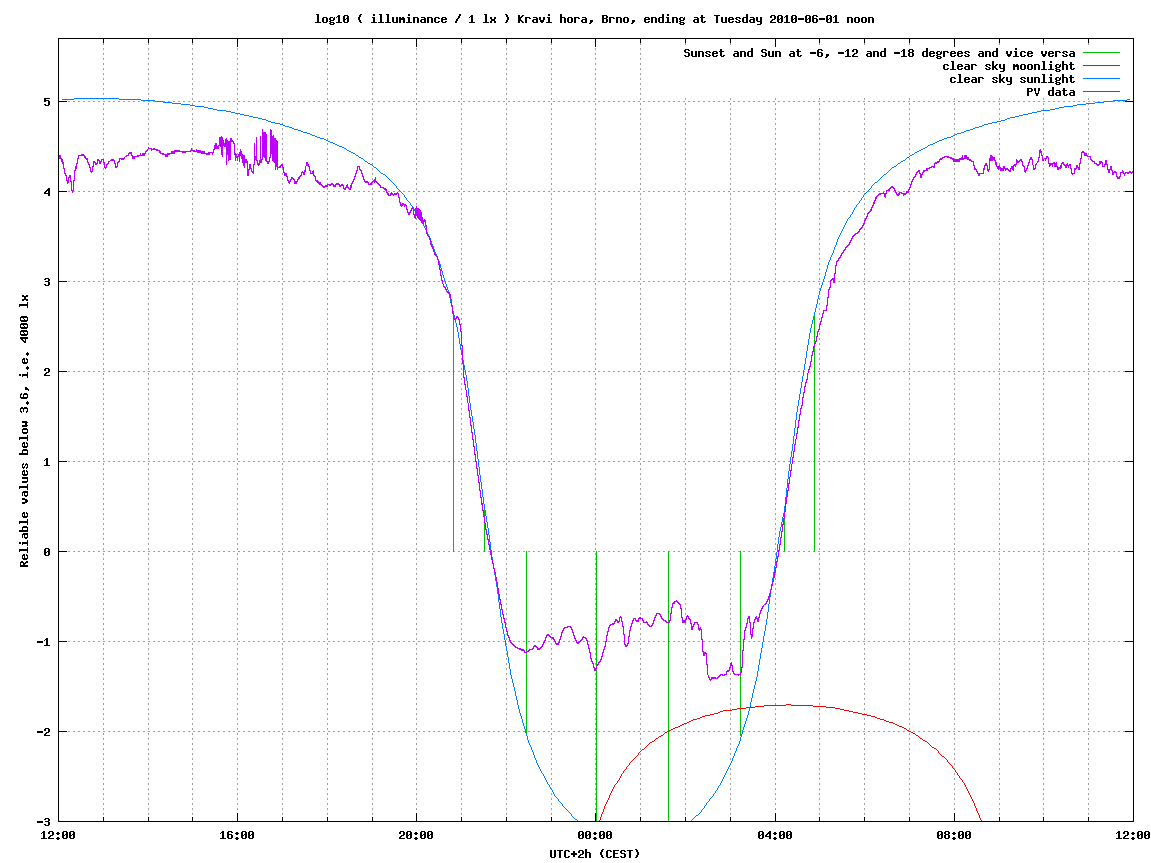
Task: Click the x-axis label '08:00'
Action: pos(954,836)
